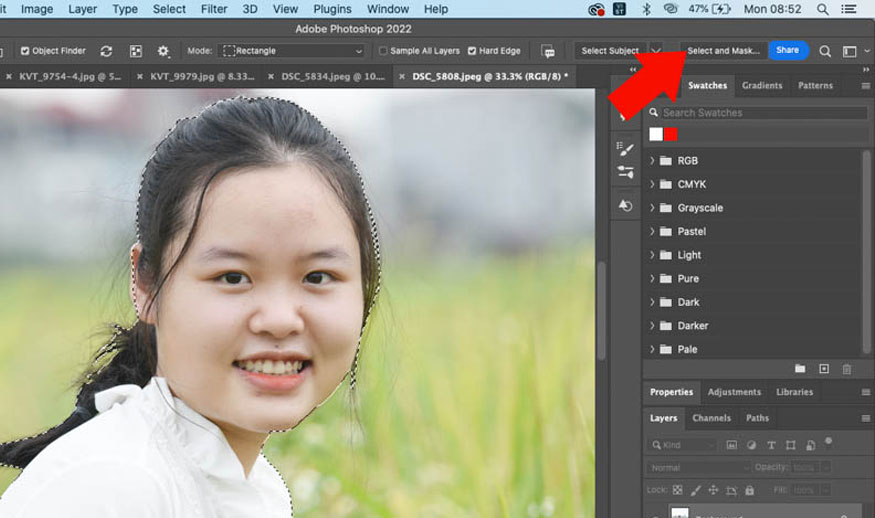Switch to the Adjustments tab
875x518 pixels.
pos(734,392)
